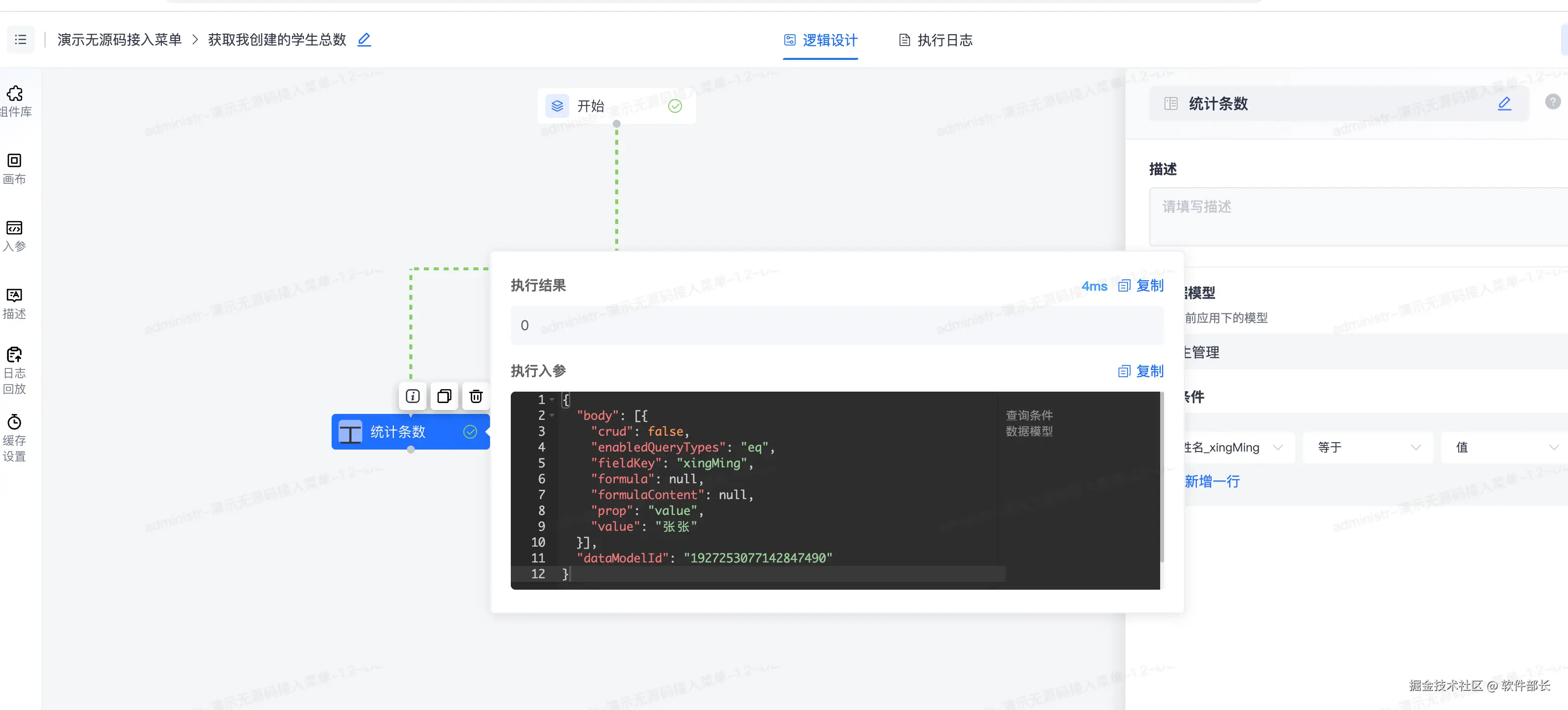Expand the 等于 operator dropdown
This screenshot has width=1568, height=710.
click(1368, 448)
